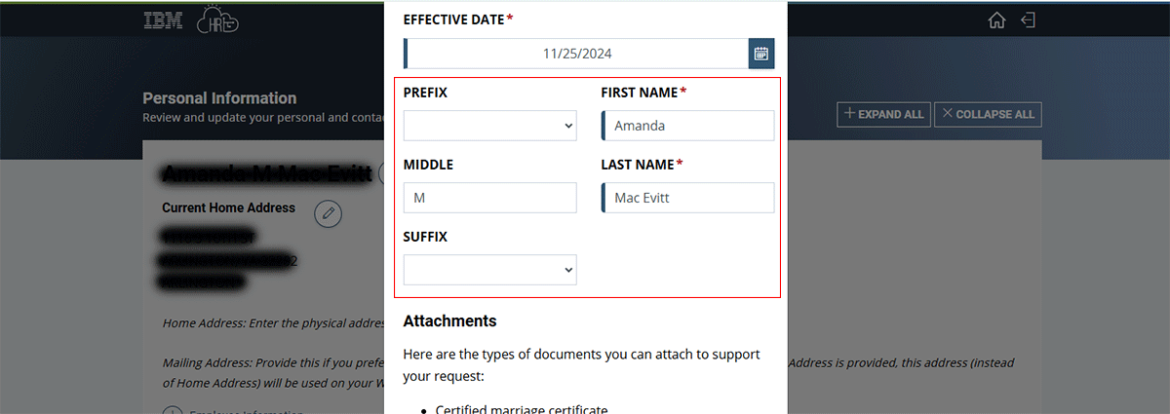This screenshot has height=414, width=1170.
Task: Edit Current Home Address with pencil icon
Action: (x=328, y=213)
